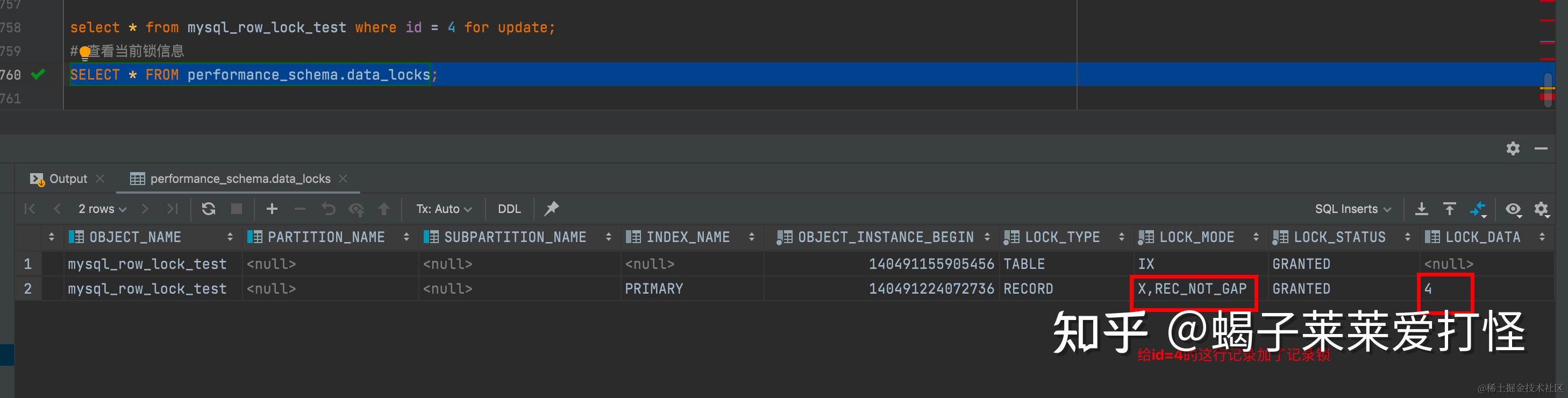Click the import data upload arrow icon
1568x398 pixels.
(1450, 209)
